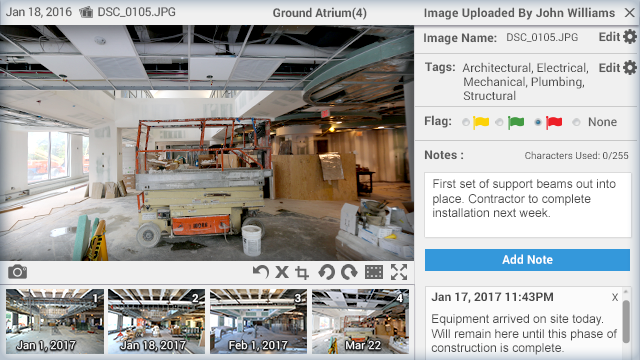Click the camera icon beside DSC_0105.JPG title

[86, 12]
